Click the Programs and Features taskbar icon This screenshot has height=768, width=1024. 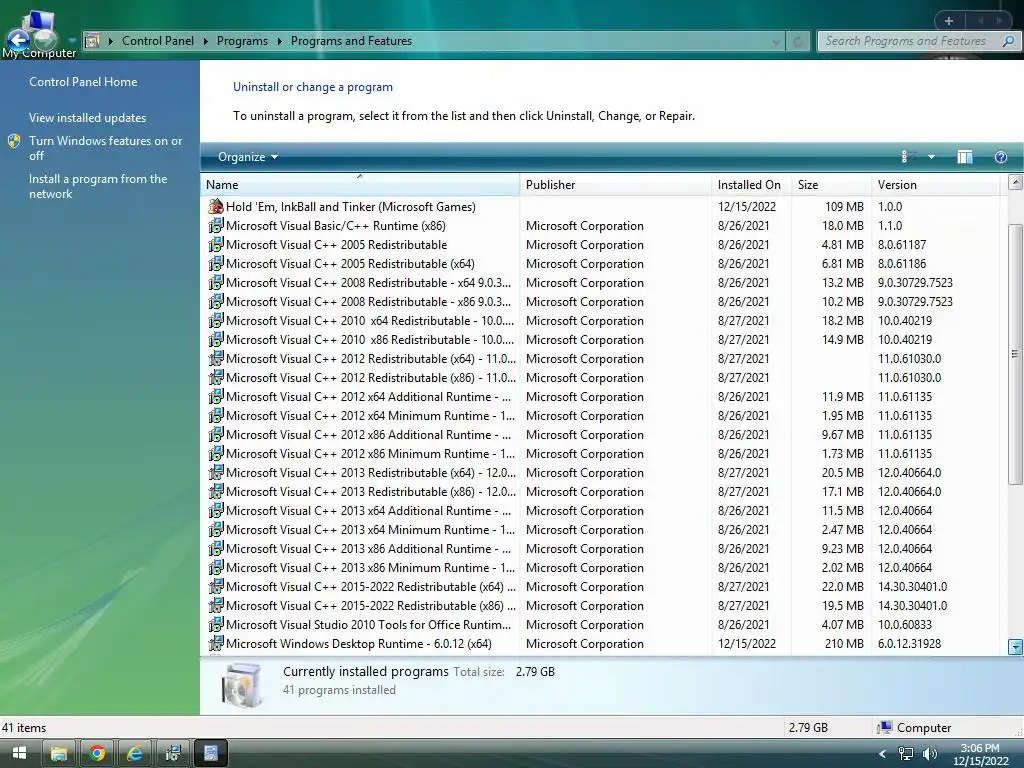[173, 754]
